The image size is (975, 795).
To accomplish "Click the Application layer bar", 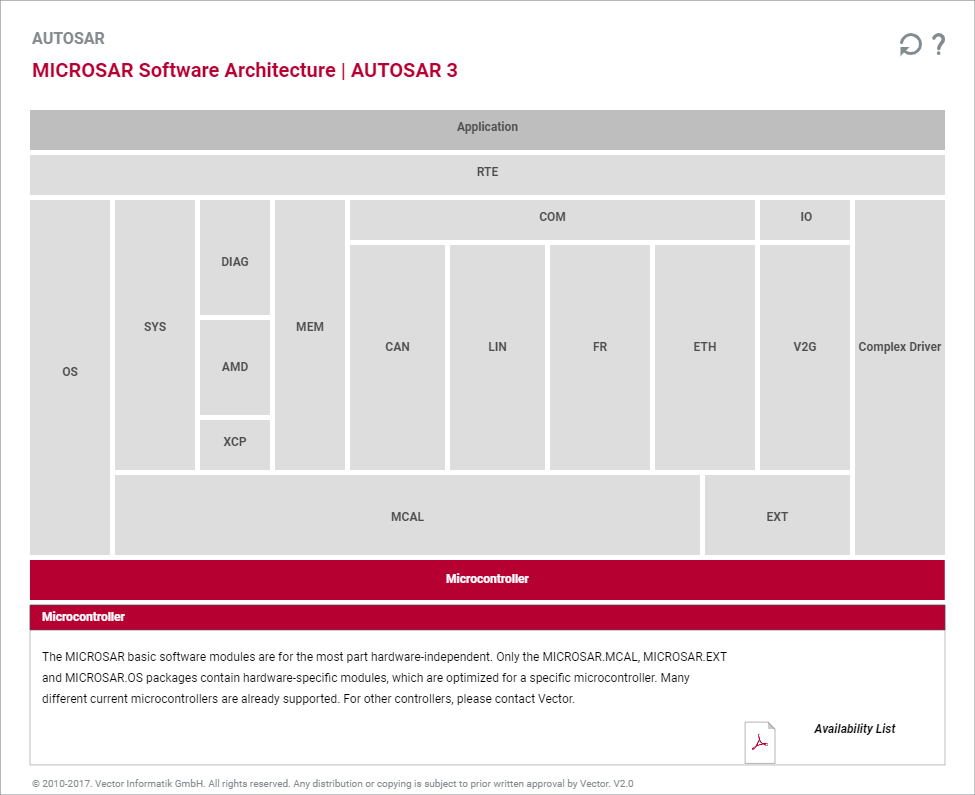I will tap(487, 127).
